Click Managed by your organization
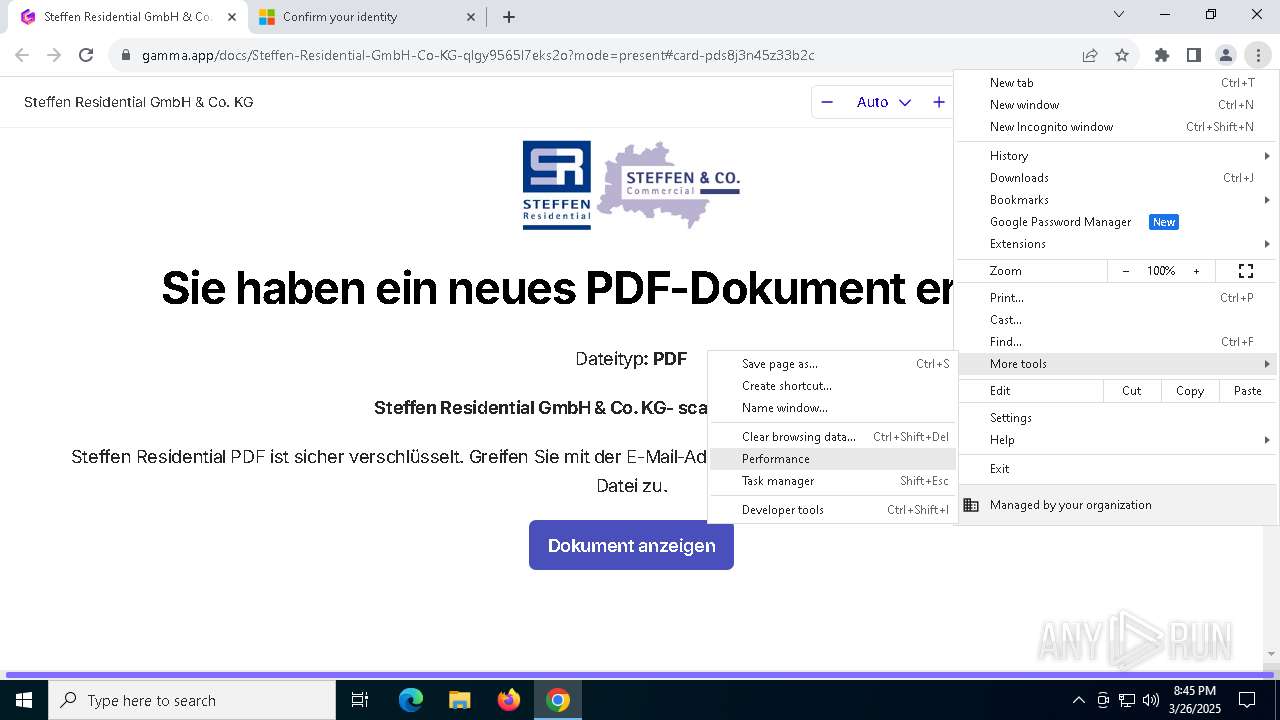The width and height of the screenshot is (1280, 720). [x=1117, y=505]
